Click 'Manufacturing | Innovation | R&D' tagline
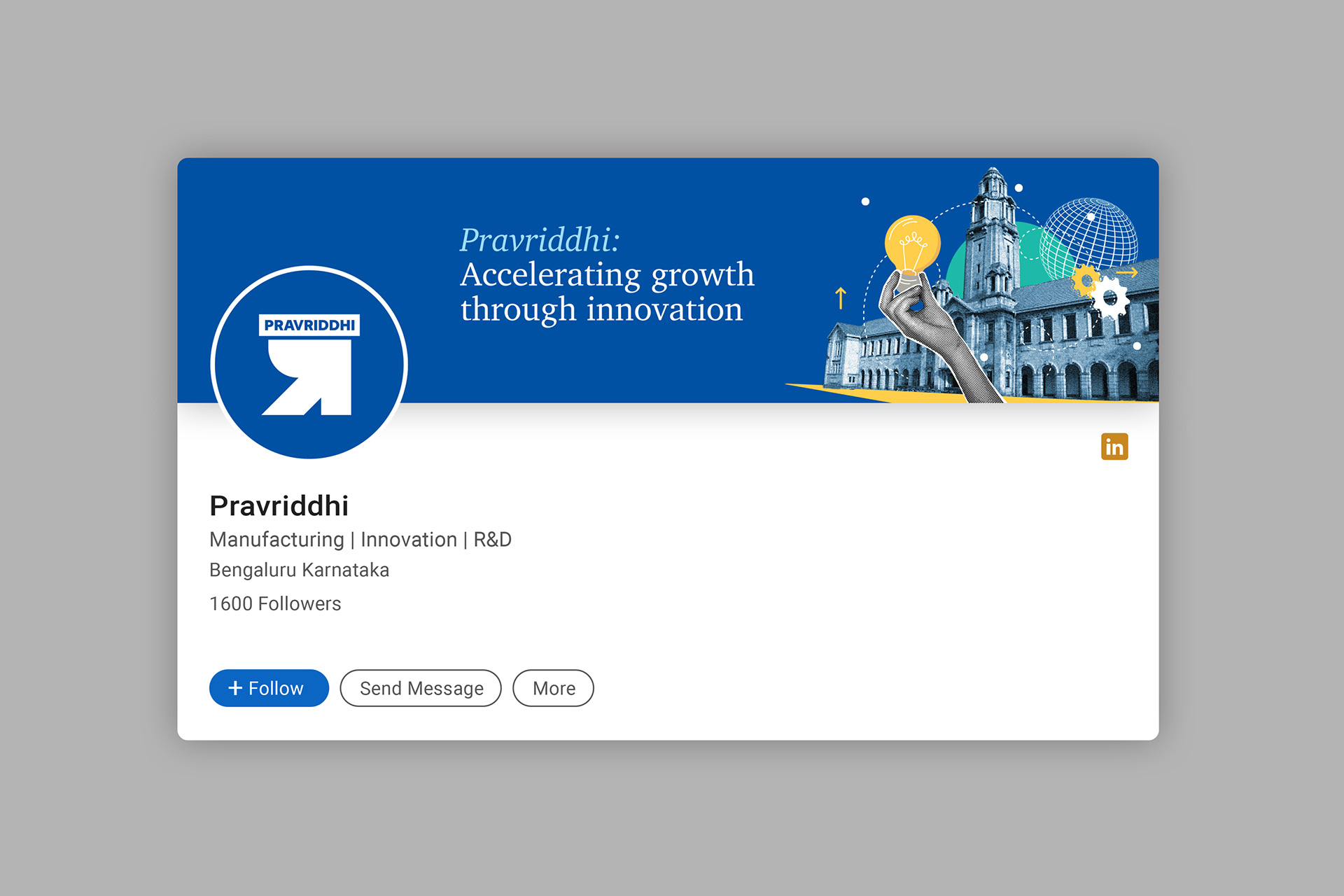The height and width of the screenshot is (896, 1344). (x=360, y=540)
